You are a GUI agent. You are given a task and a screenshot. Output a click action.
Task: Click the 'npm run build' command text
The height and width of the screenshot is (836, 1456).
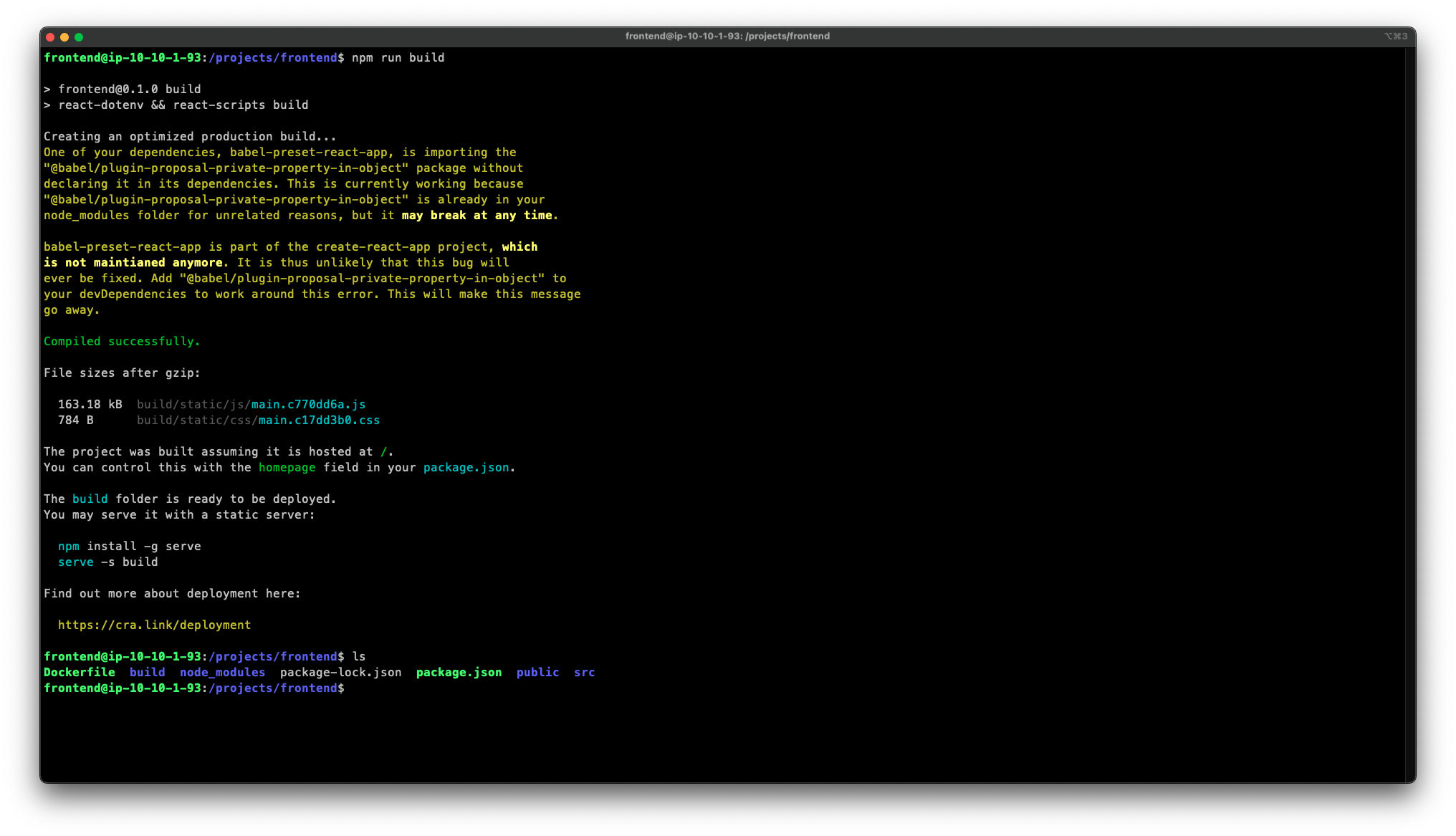pos(398,58)
